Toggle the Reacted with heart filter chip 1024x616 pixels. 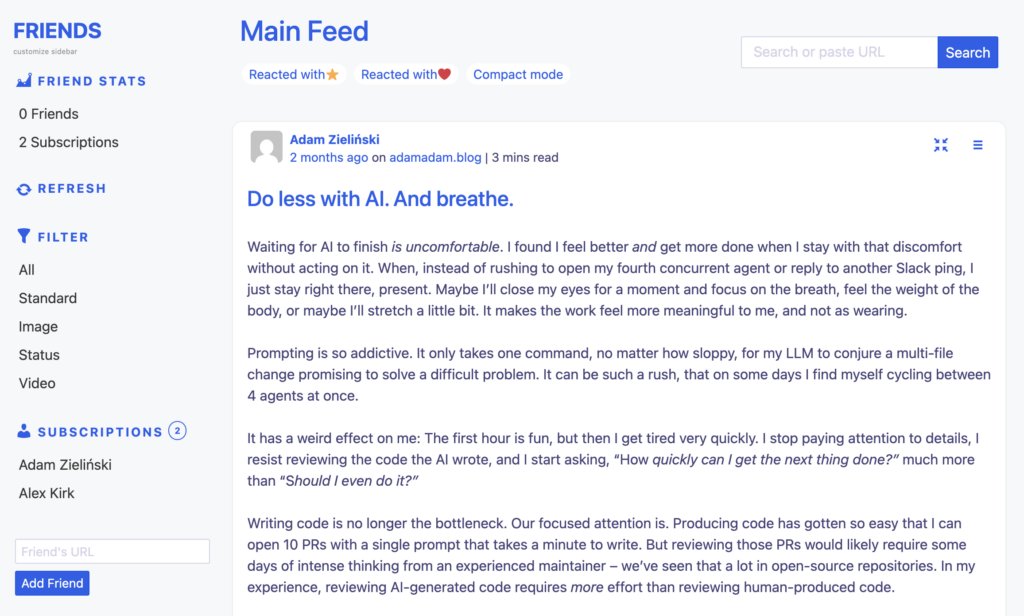tap(406, 74)
